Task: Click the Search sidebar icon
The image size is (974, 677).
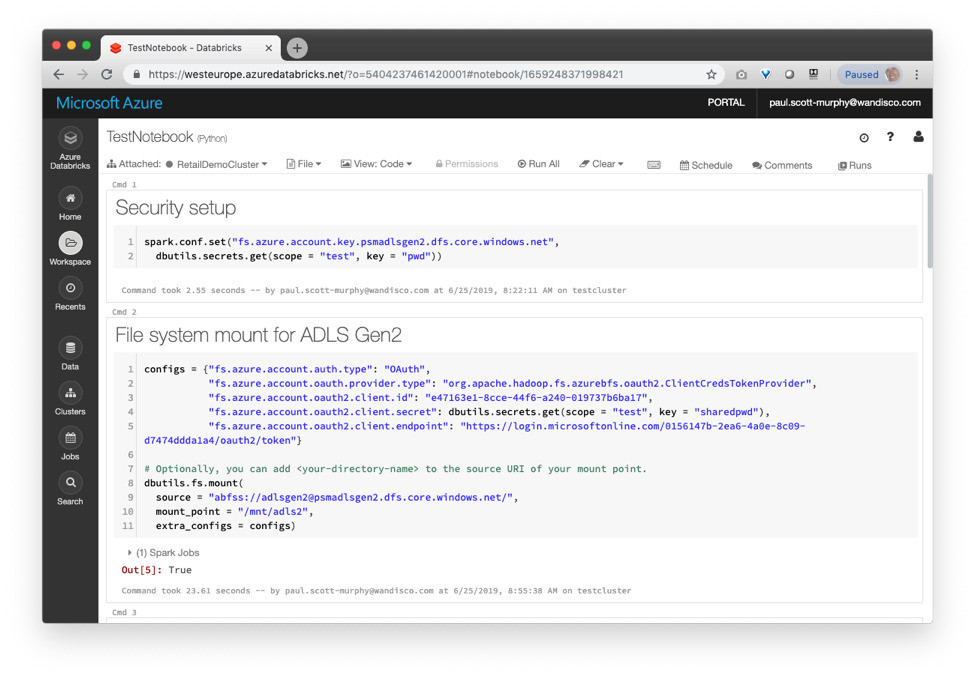Action: tap(70, 483)
